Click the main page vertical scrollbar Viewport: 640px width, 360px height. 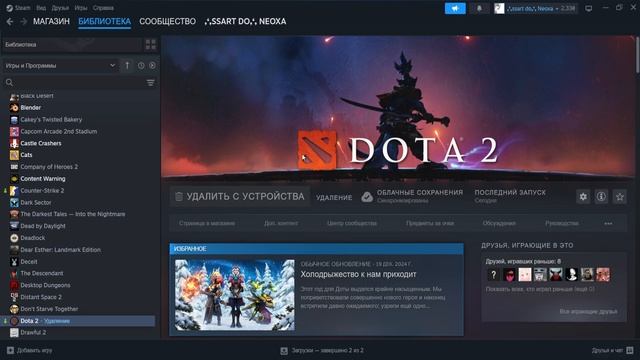tap(637, 55)
